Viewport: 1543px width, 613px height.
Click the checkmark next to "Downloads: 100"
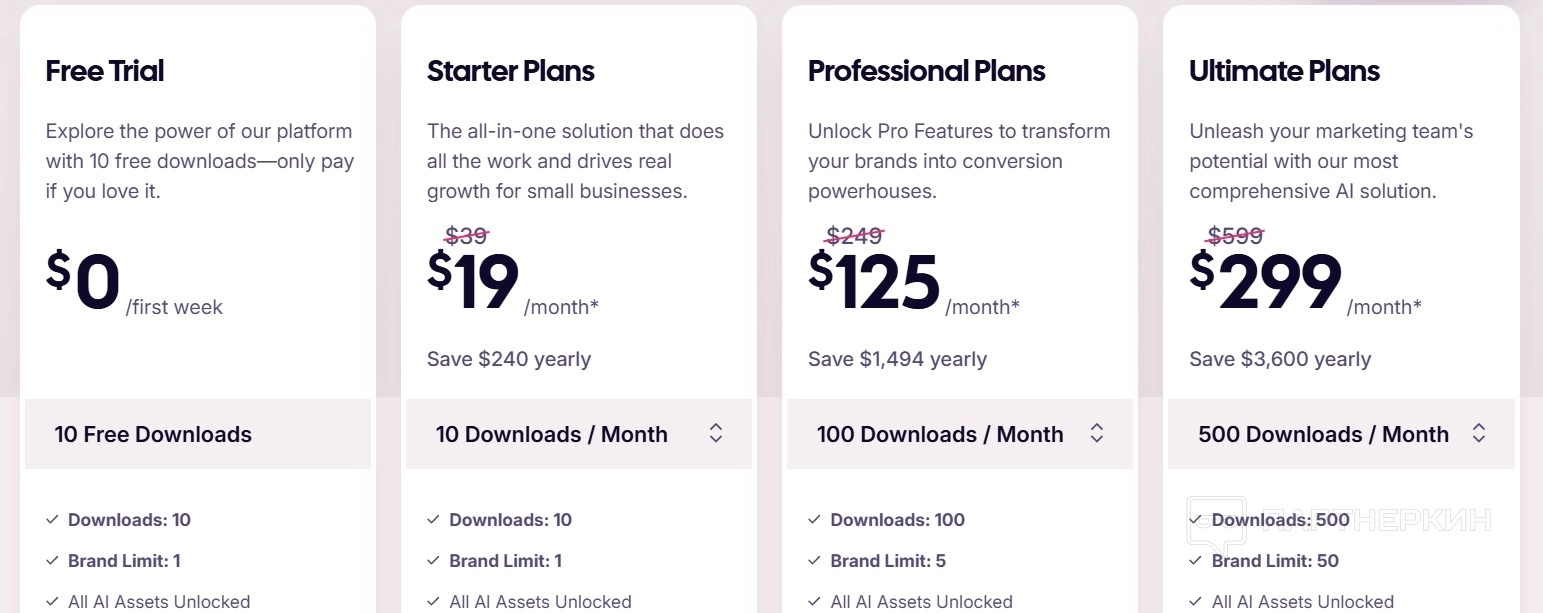814,520
